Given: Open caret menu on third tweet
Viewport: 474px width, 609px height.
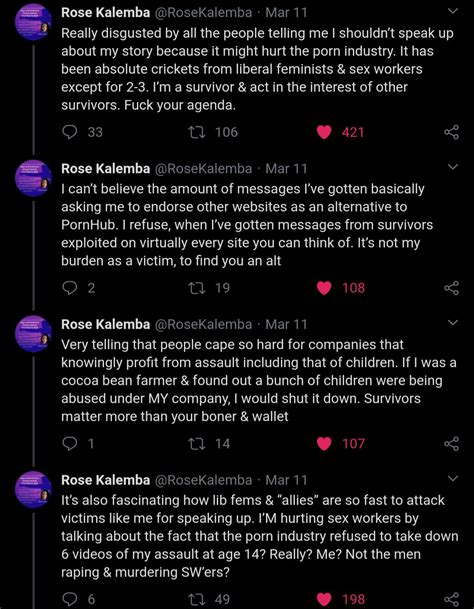Looking at the screenshot, I should click(453, 323).
